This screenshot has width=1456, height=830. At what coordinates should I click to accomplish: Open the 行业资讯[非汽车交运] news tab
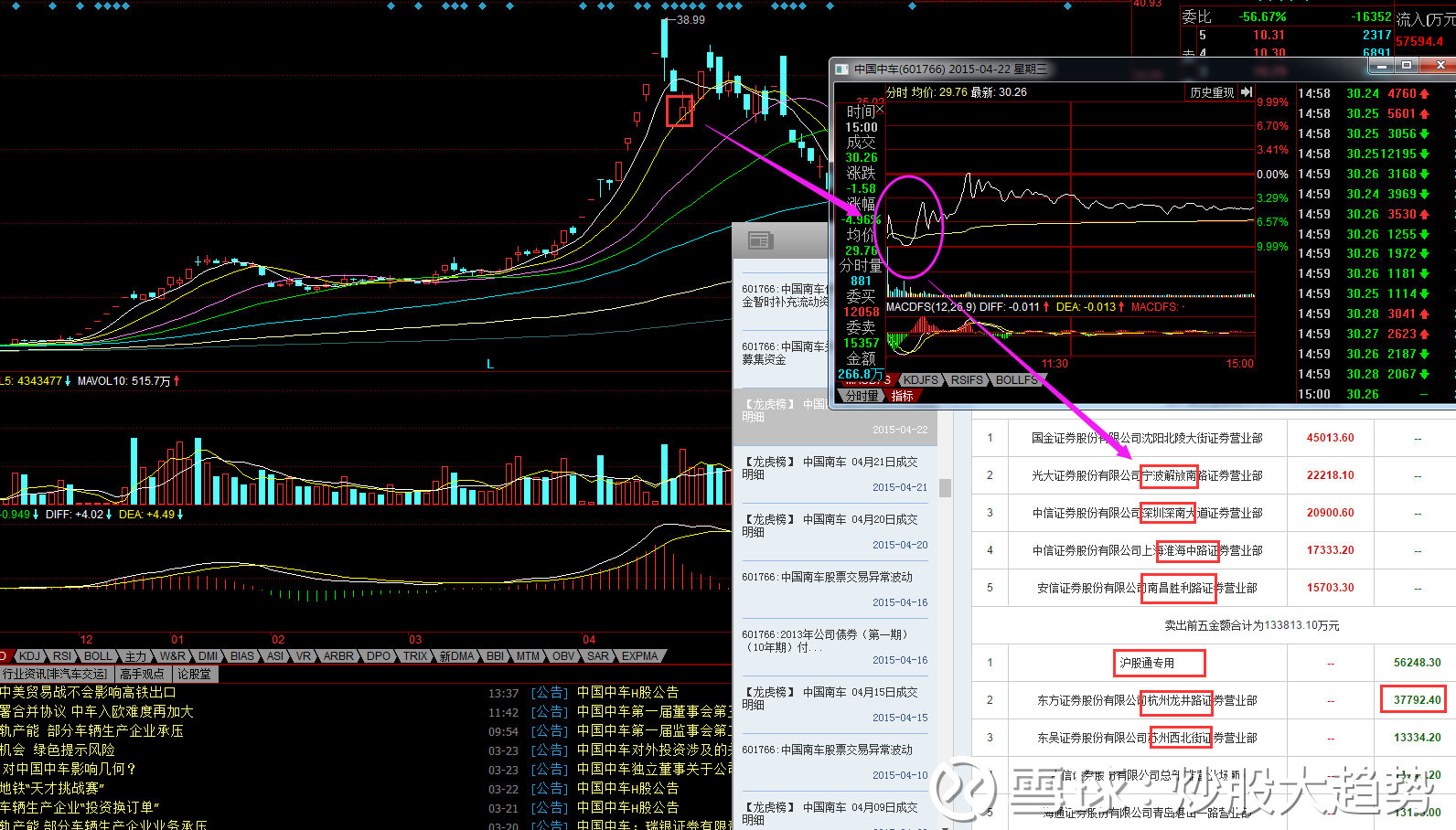coord(55,674)
